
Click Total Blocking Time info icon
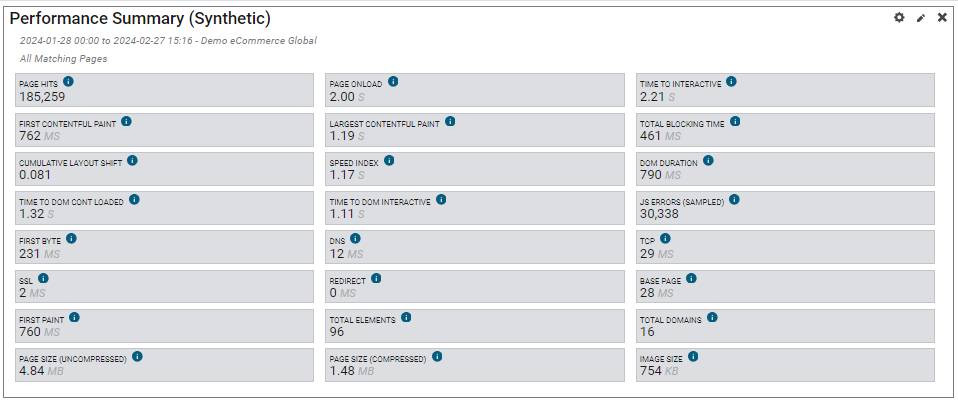click(x=735, y=121)
